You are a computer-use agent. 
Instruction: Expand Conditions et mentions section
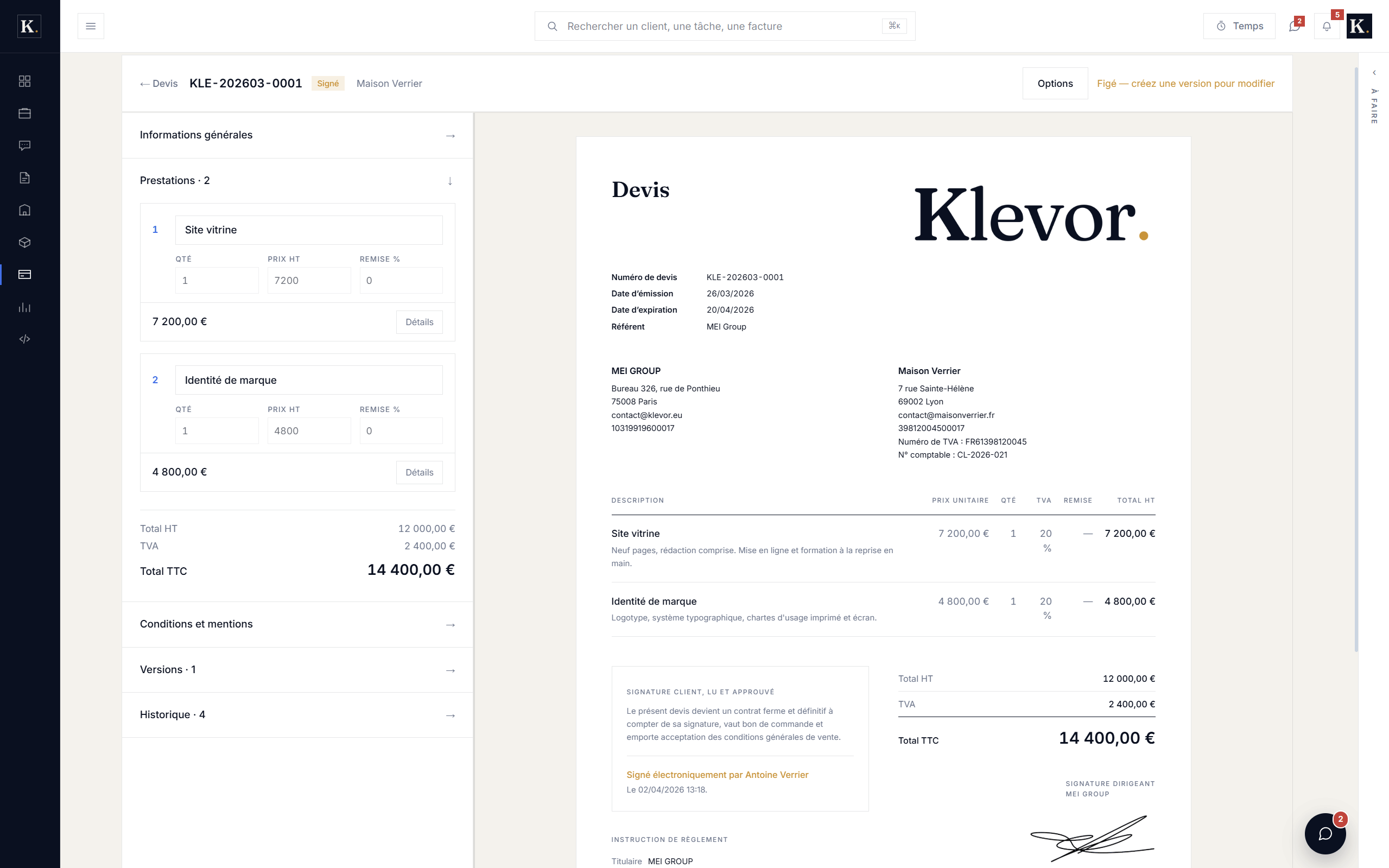coord(297,624)
